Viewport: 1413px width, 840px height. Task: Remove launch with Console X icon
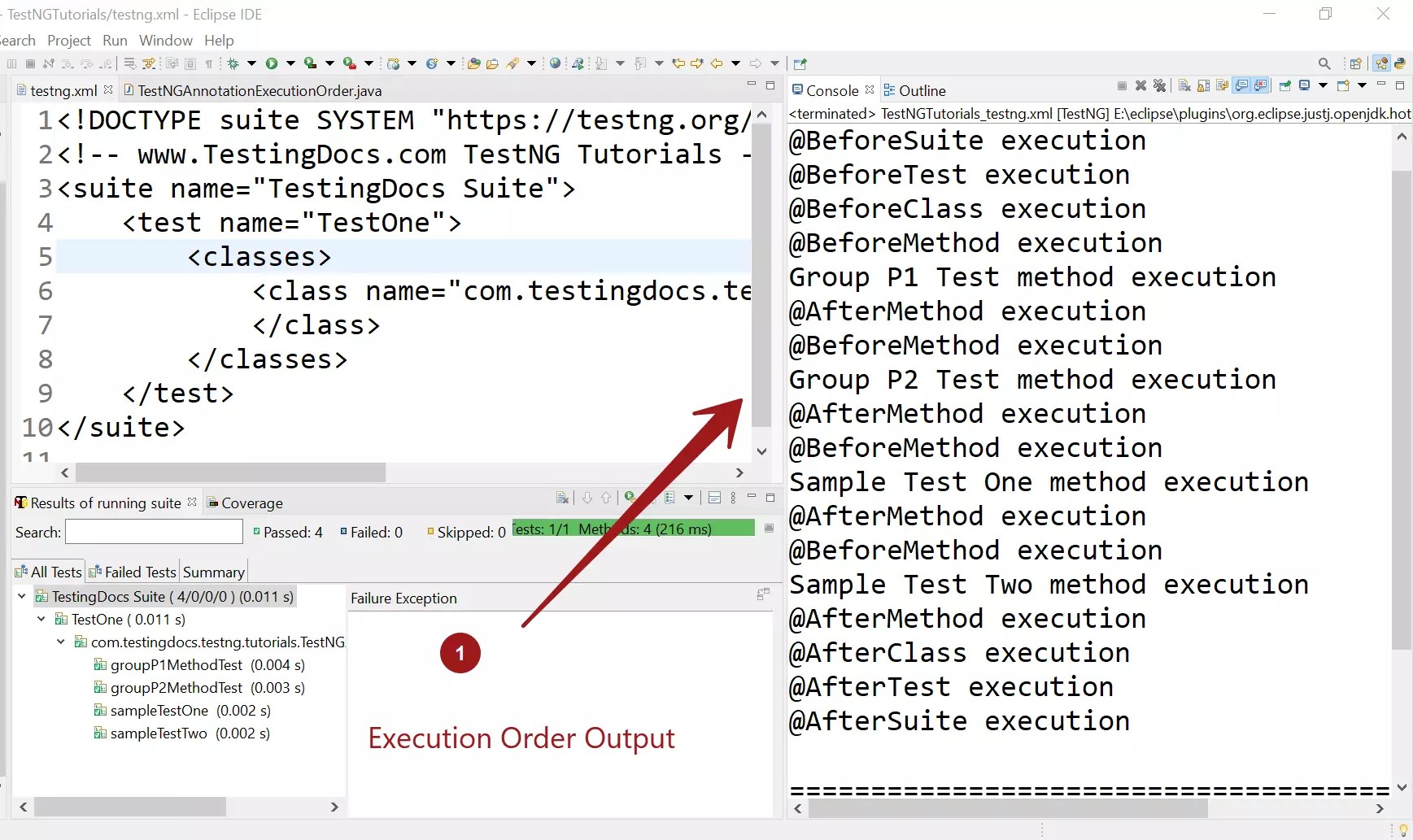(1140, 85)
